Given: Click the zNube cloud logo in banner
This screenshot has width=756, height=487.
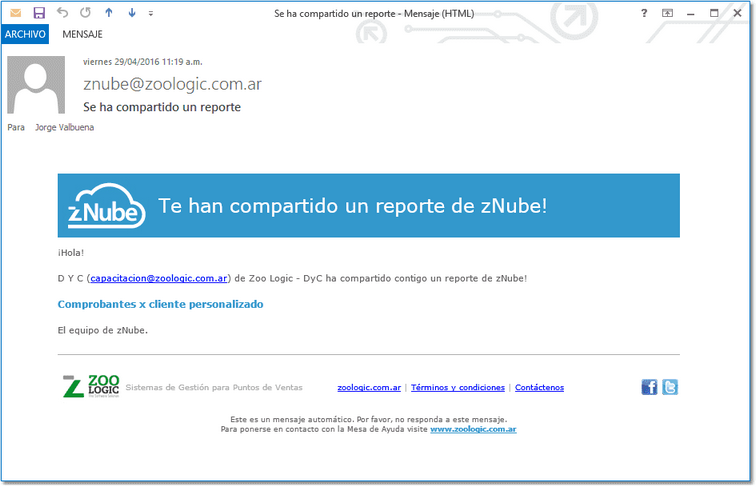Looking at the screenshot, I should [x=106, y=206].
